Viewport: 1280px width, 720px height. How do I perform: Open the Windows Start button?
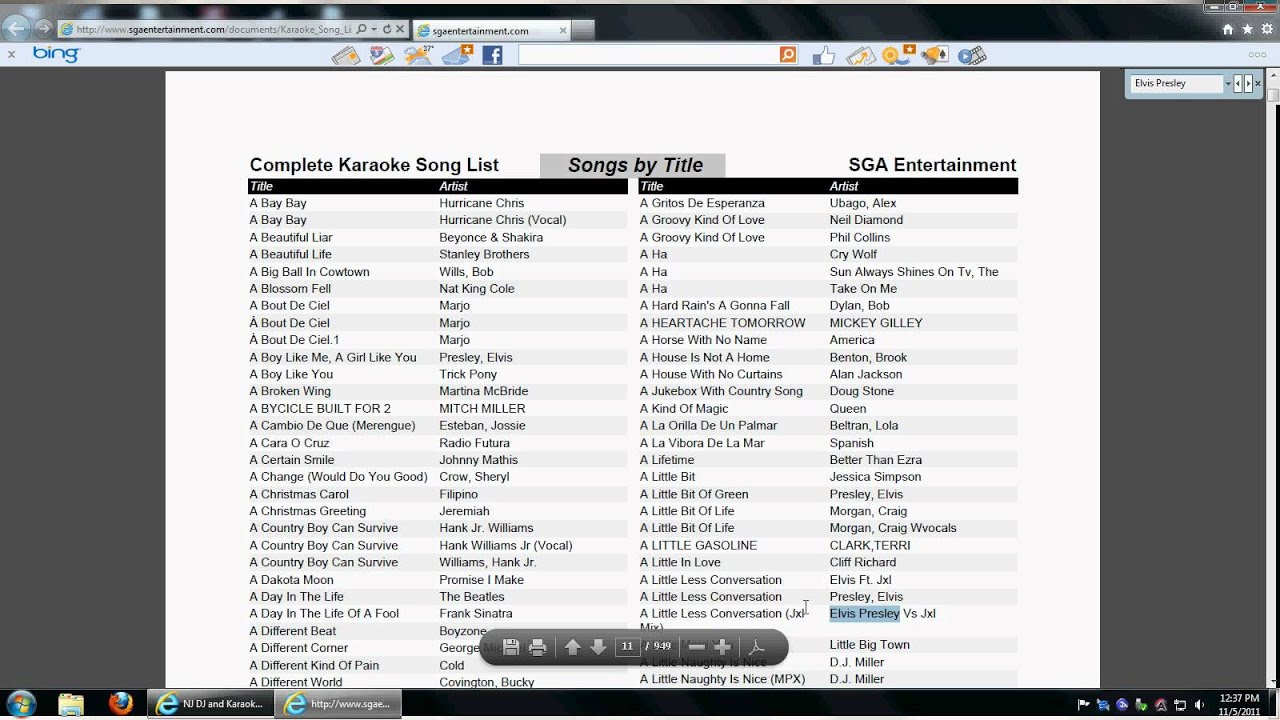(x=21, y=704)
